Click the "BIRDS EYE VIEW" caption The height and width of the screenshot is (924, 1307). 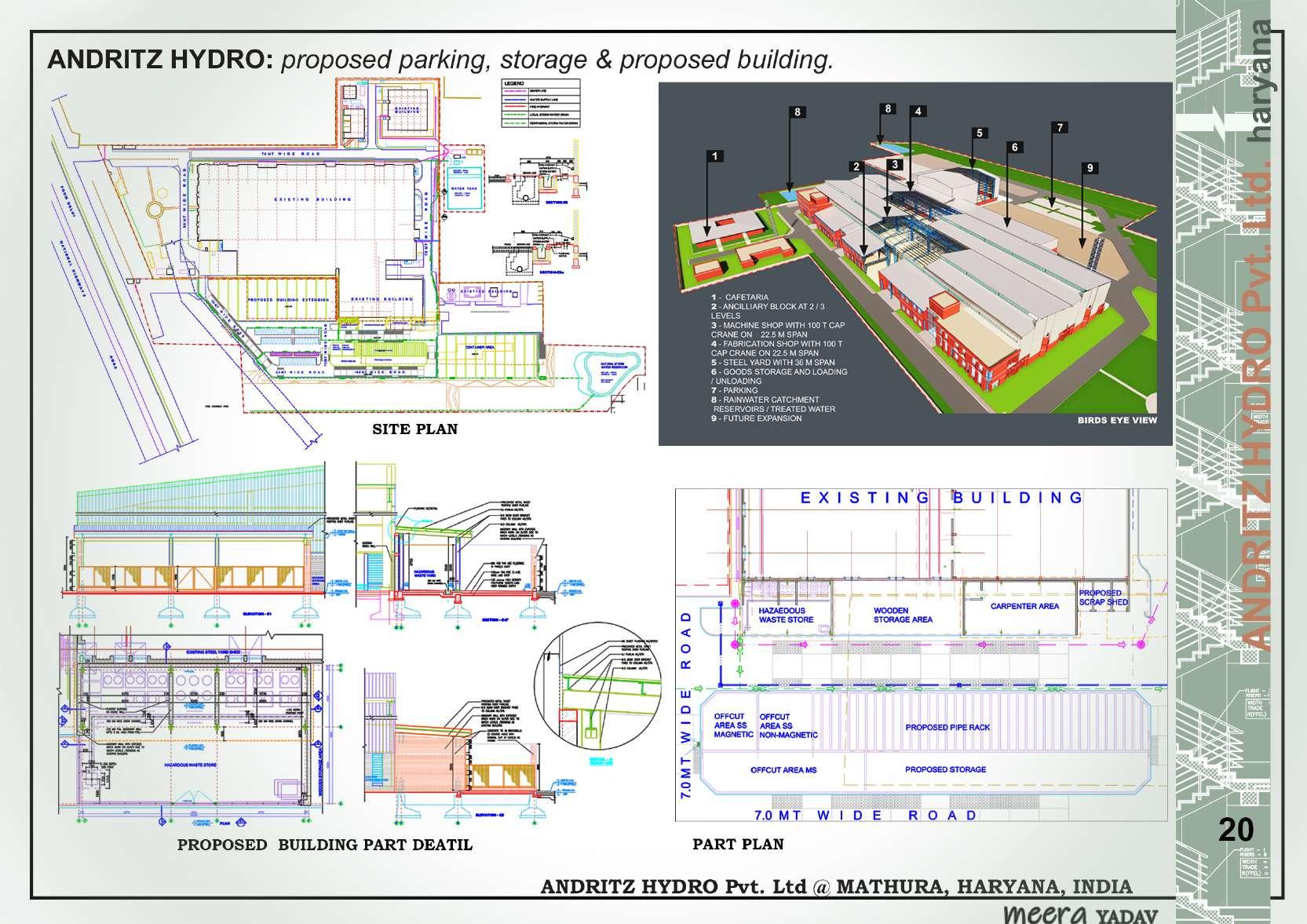click(x=1117, y=420)
